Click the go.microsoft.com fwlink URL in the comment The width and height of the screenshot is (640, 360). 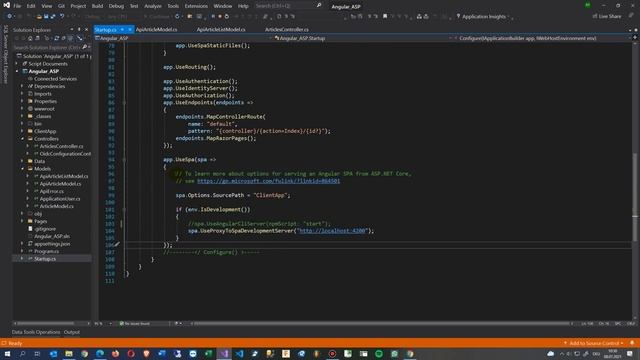click(x=269, y=181)
